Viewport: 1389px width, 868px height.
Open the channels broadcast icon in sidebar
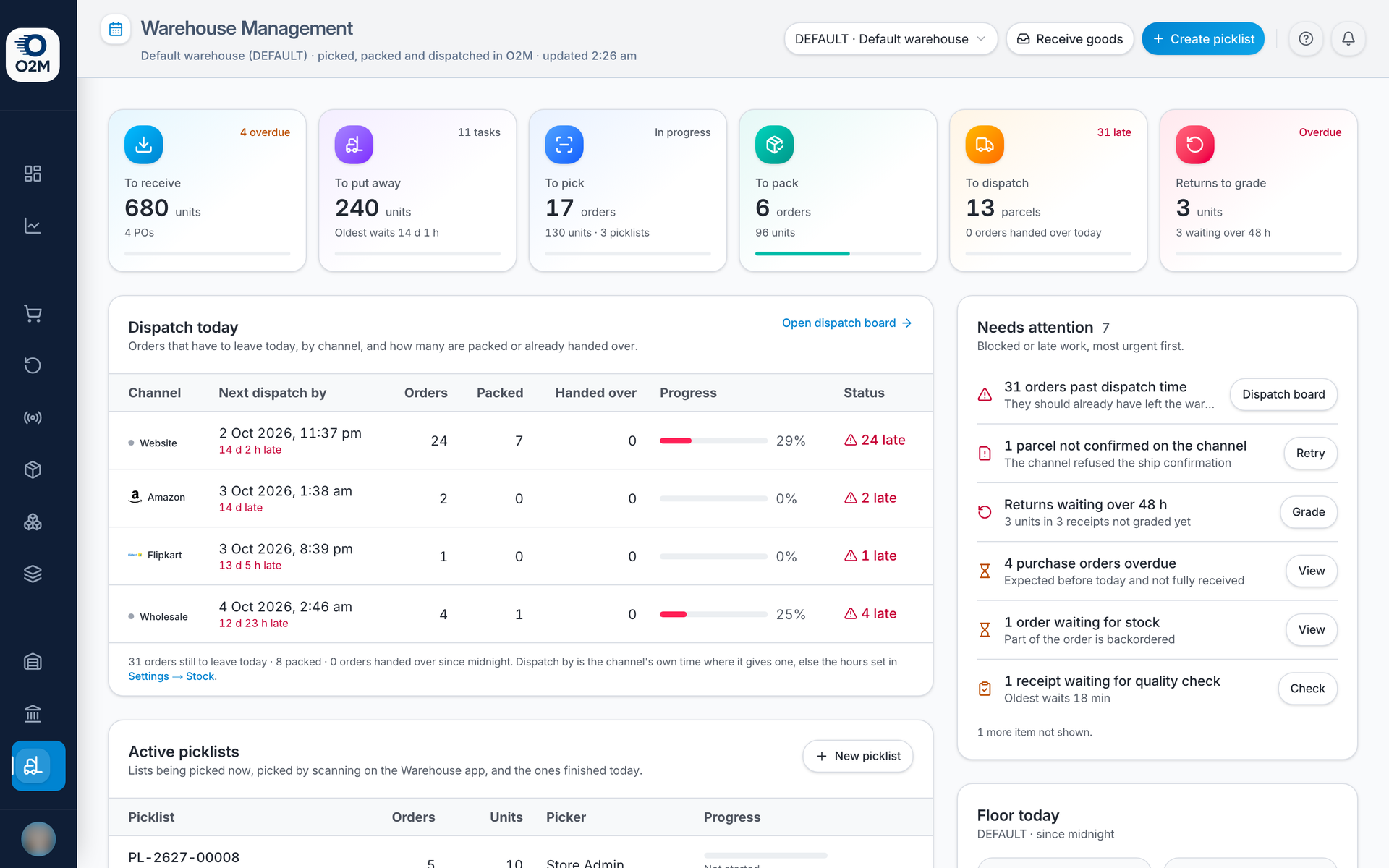tap(33, 417)
